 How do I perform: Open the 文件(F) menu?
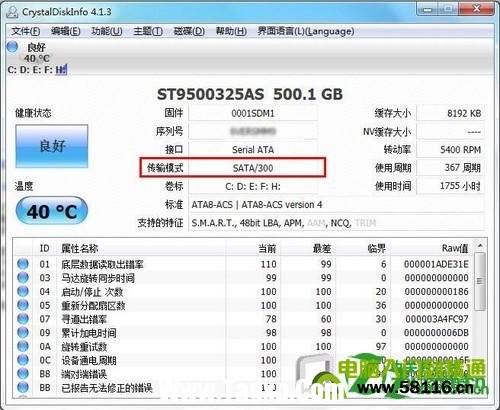[26, 31]
